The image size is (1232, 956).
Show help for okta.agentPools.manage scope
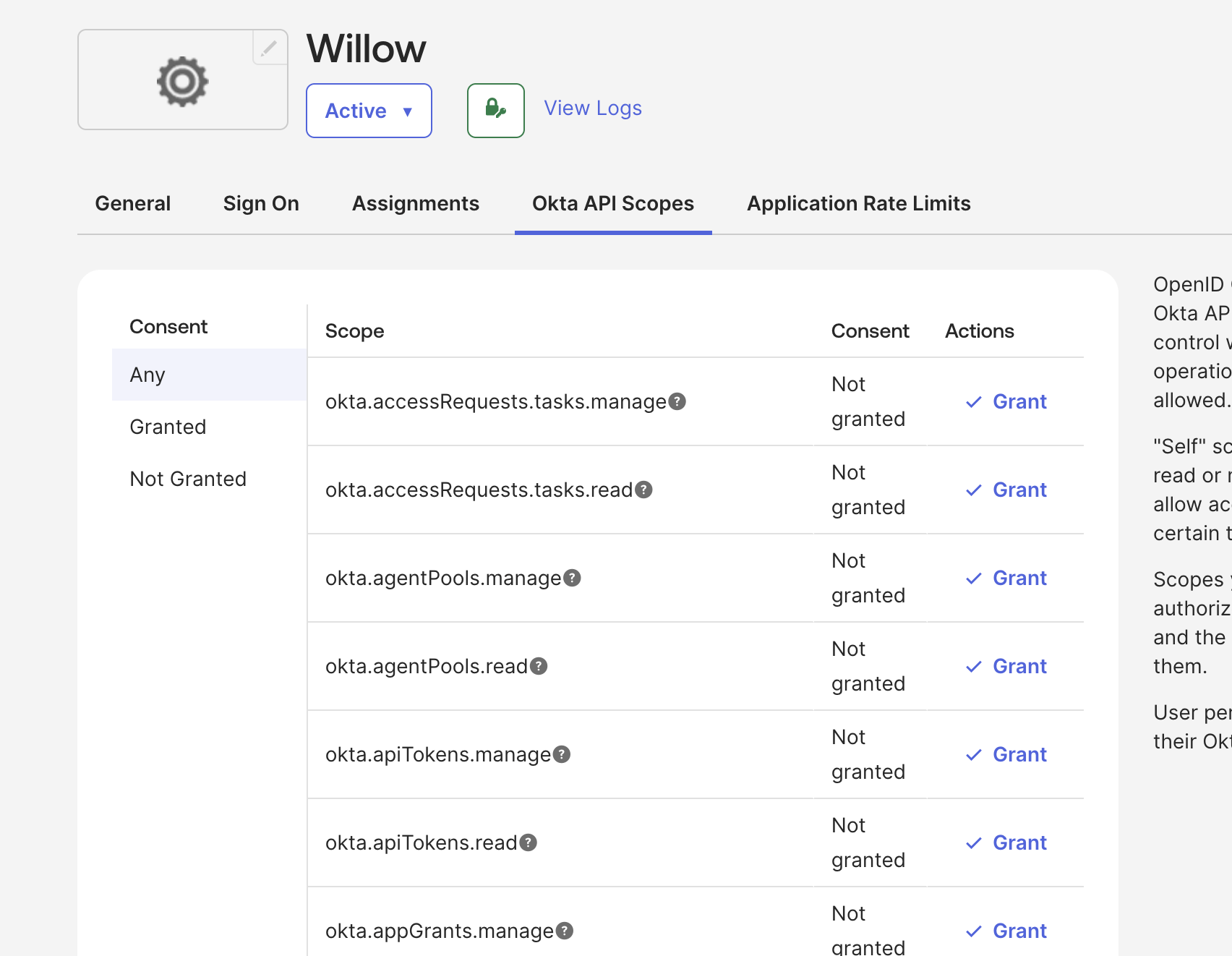[x=572, y=578]
